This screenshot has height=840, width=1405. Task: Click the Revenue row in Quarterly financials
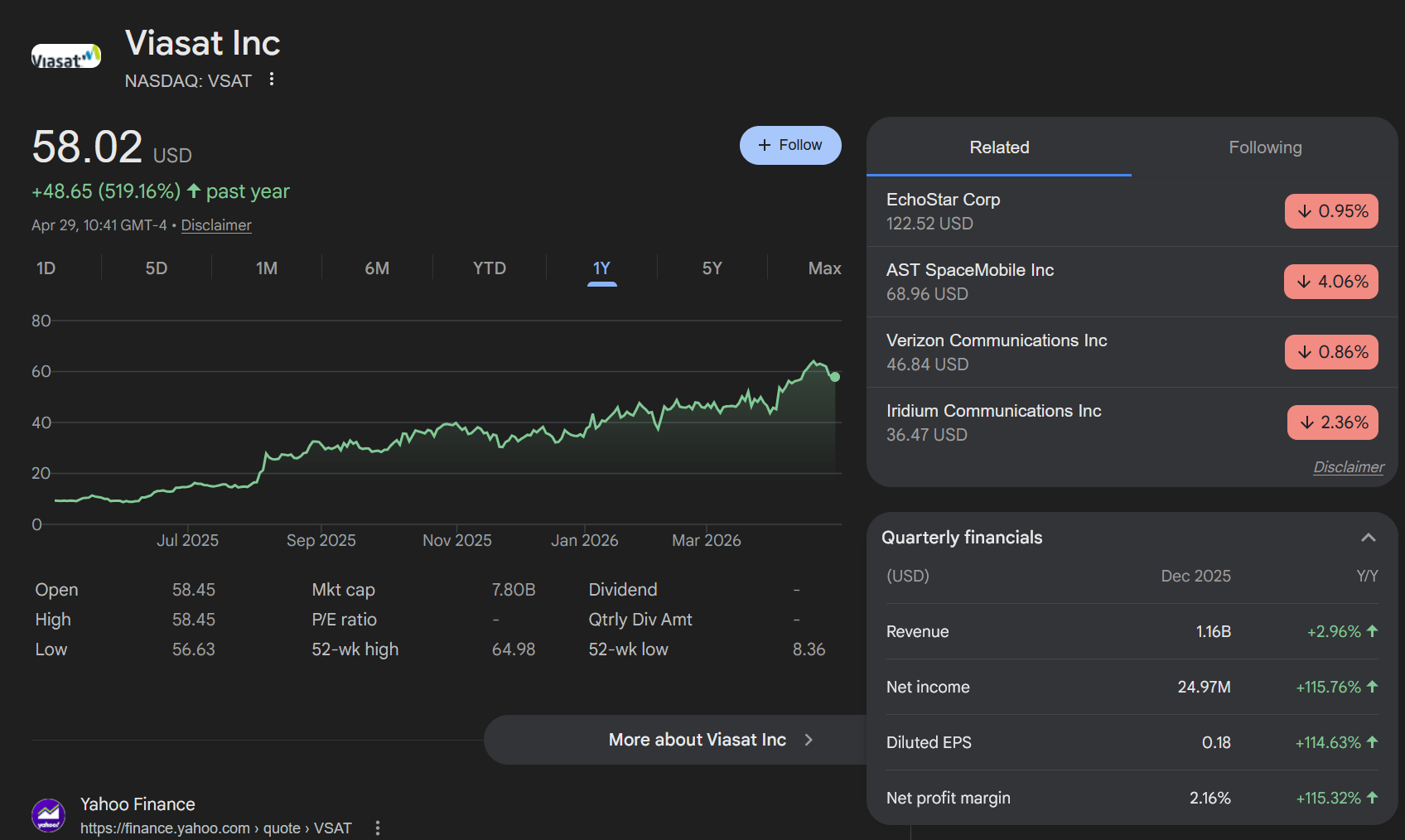pyautogui.click(x=1132, y=631)
